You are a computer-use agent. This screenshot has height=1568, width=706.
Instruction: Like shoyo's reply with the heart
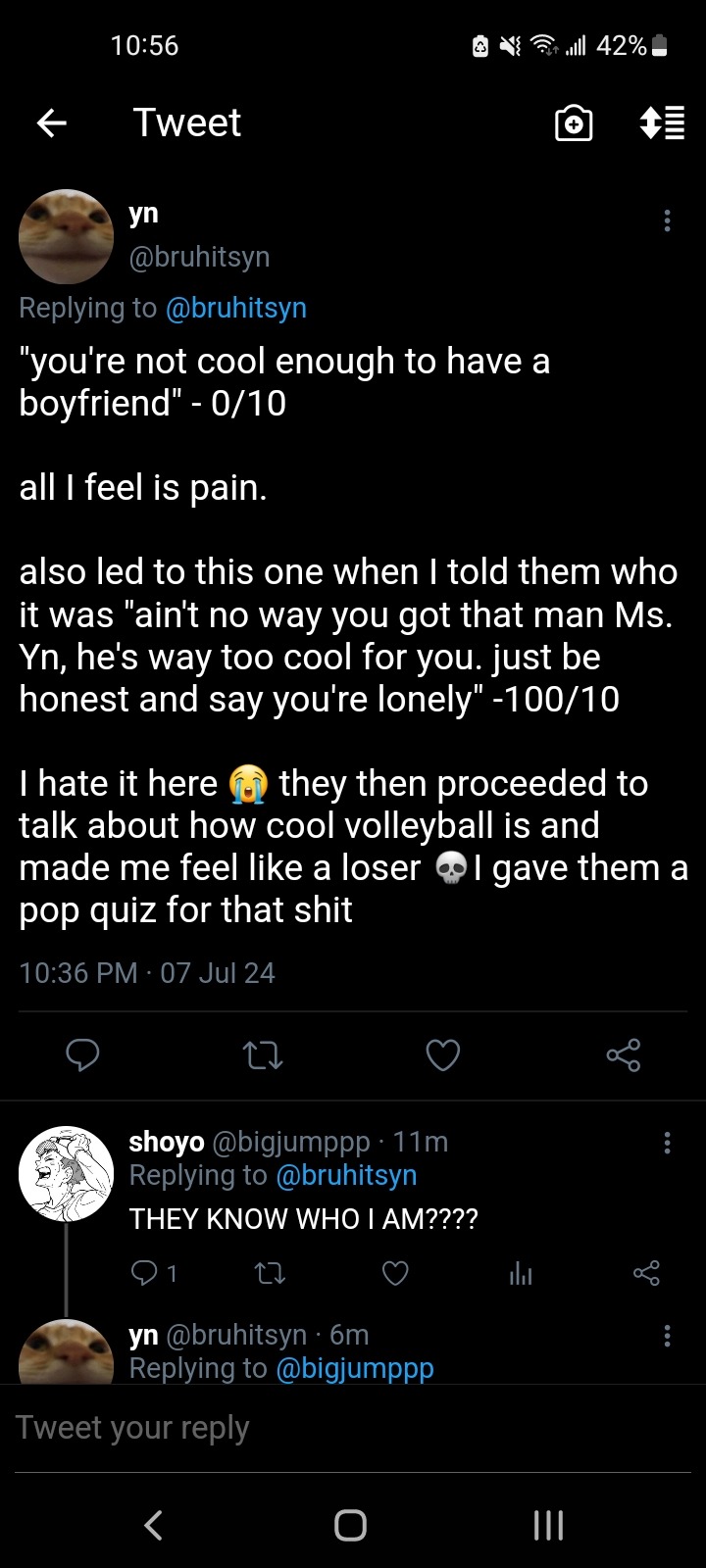pos(395,1273)
